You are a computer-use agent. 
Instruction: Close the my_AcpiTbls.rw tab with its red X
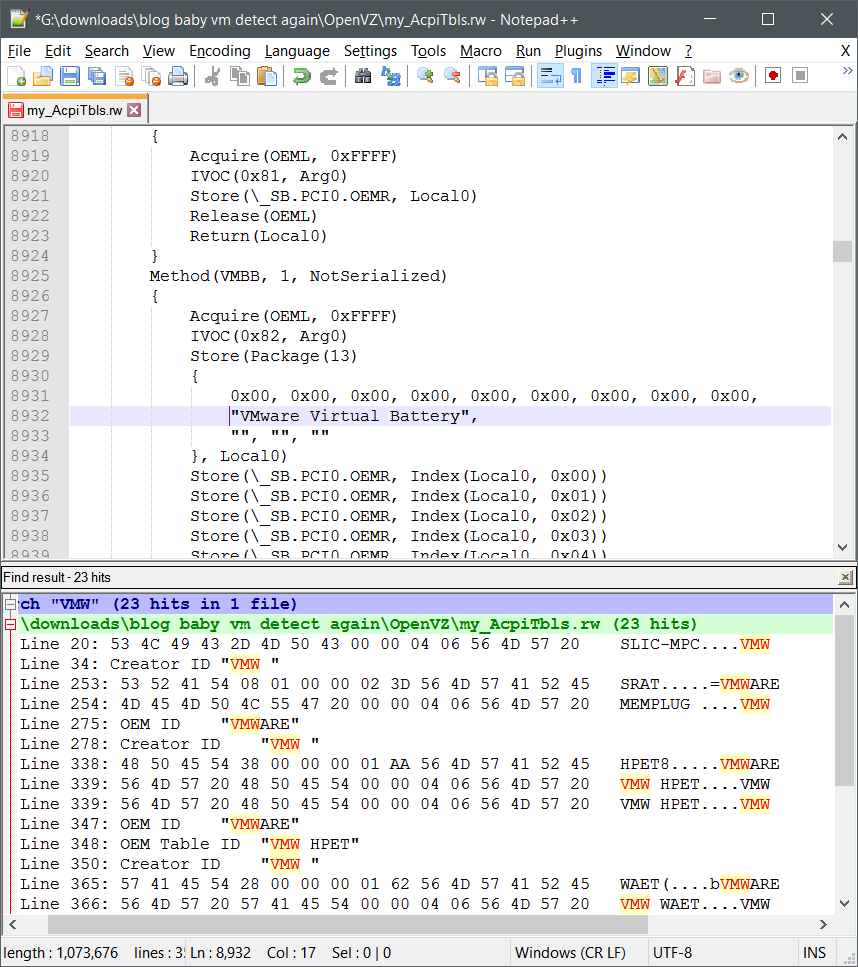coord(134,110)
